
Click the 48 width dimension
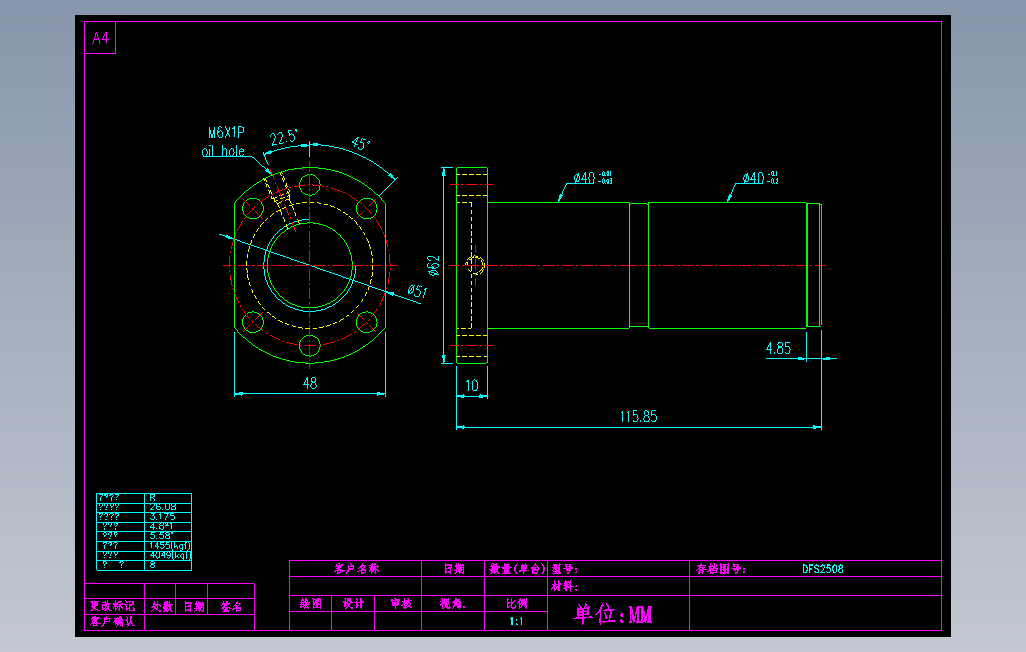click(310, 383)
